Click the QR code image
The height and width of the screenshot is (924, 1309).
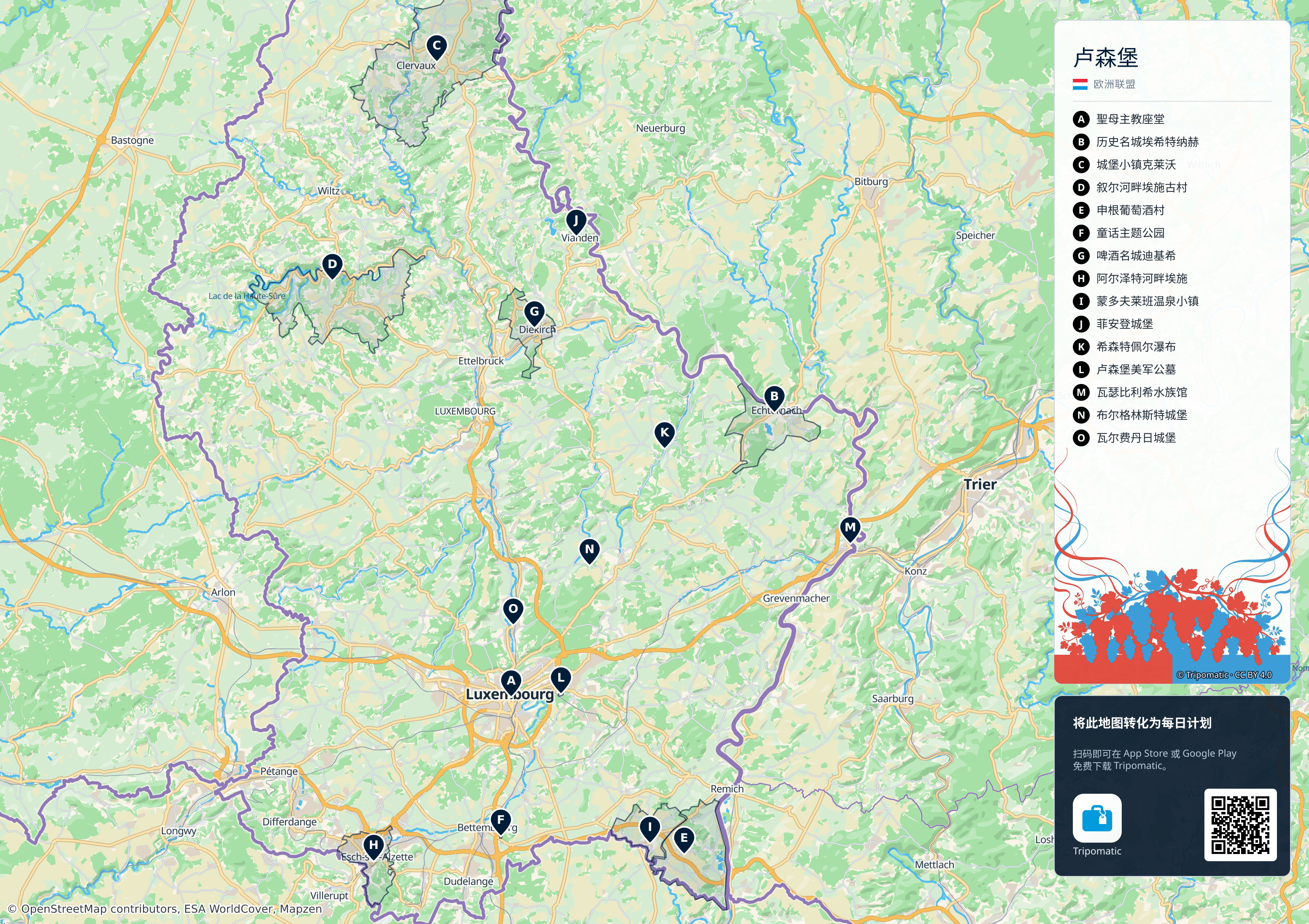point(1240,825)
